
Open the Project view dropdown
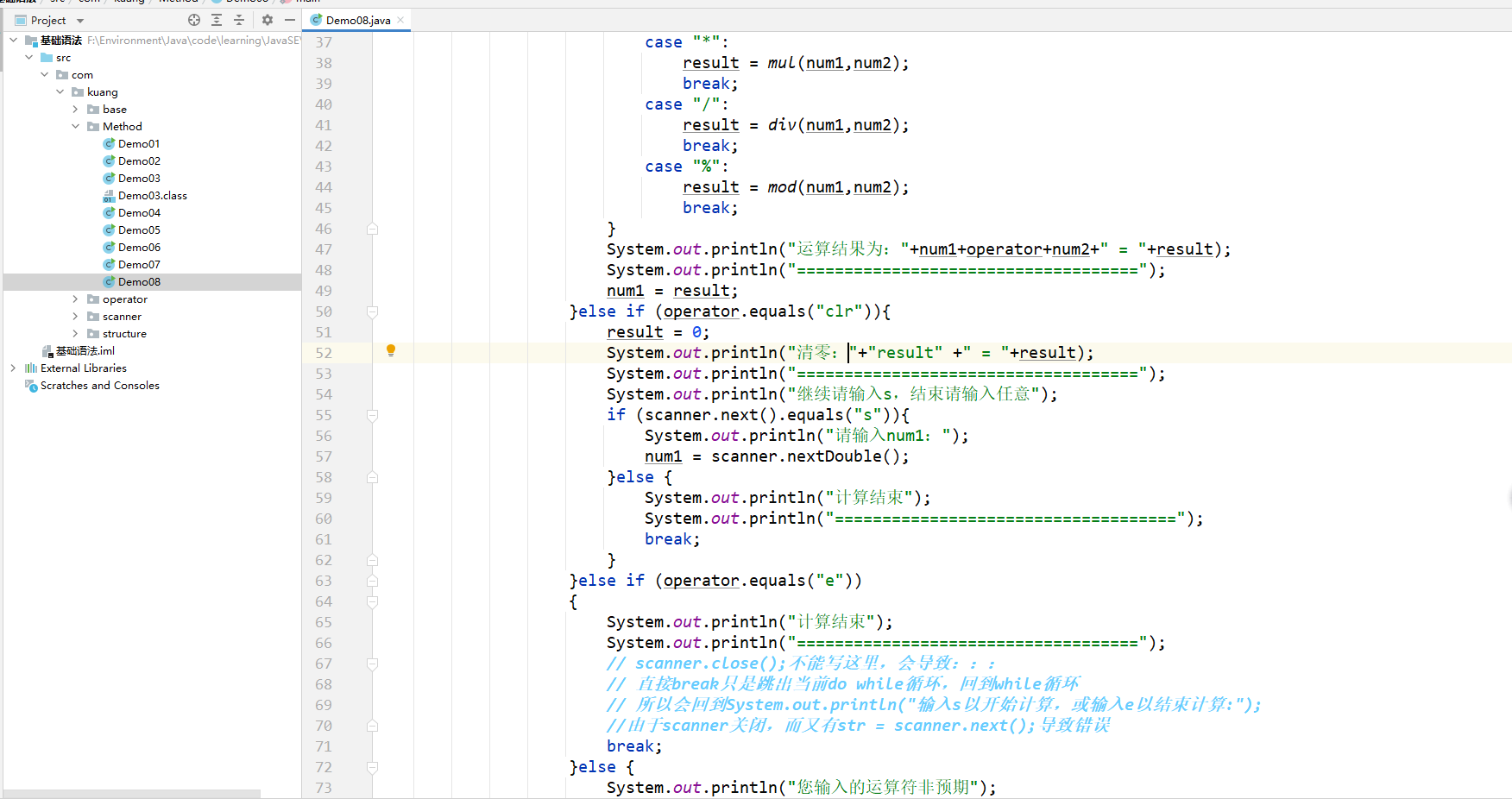(80, 21)
